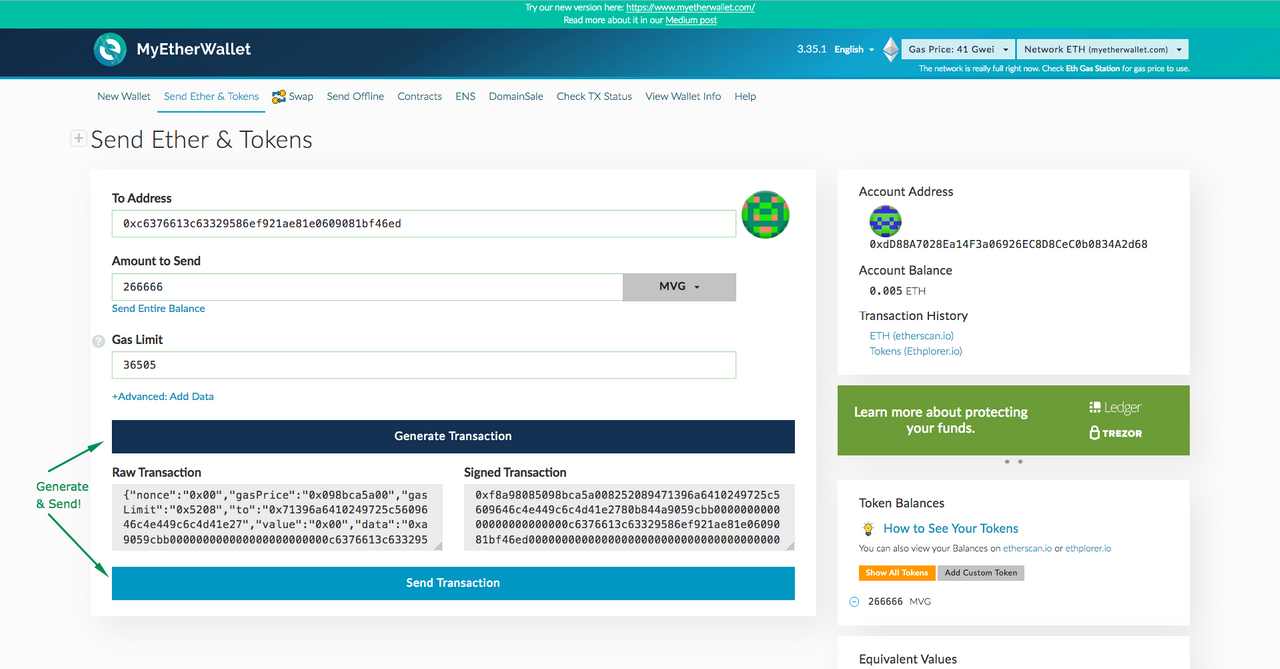Click the Show All Tokens button
The width and height of the screenshot is (1280, 669).
[897, 573]
